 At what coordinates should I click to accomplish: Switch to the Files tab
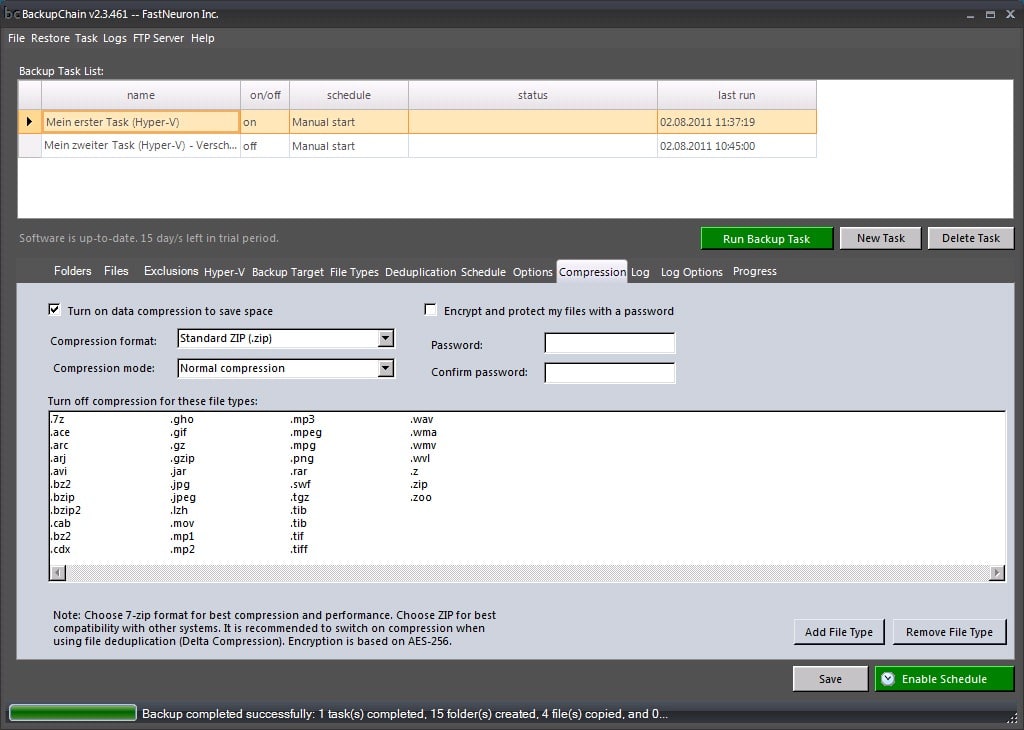(x=116, y=271)
